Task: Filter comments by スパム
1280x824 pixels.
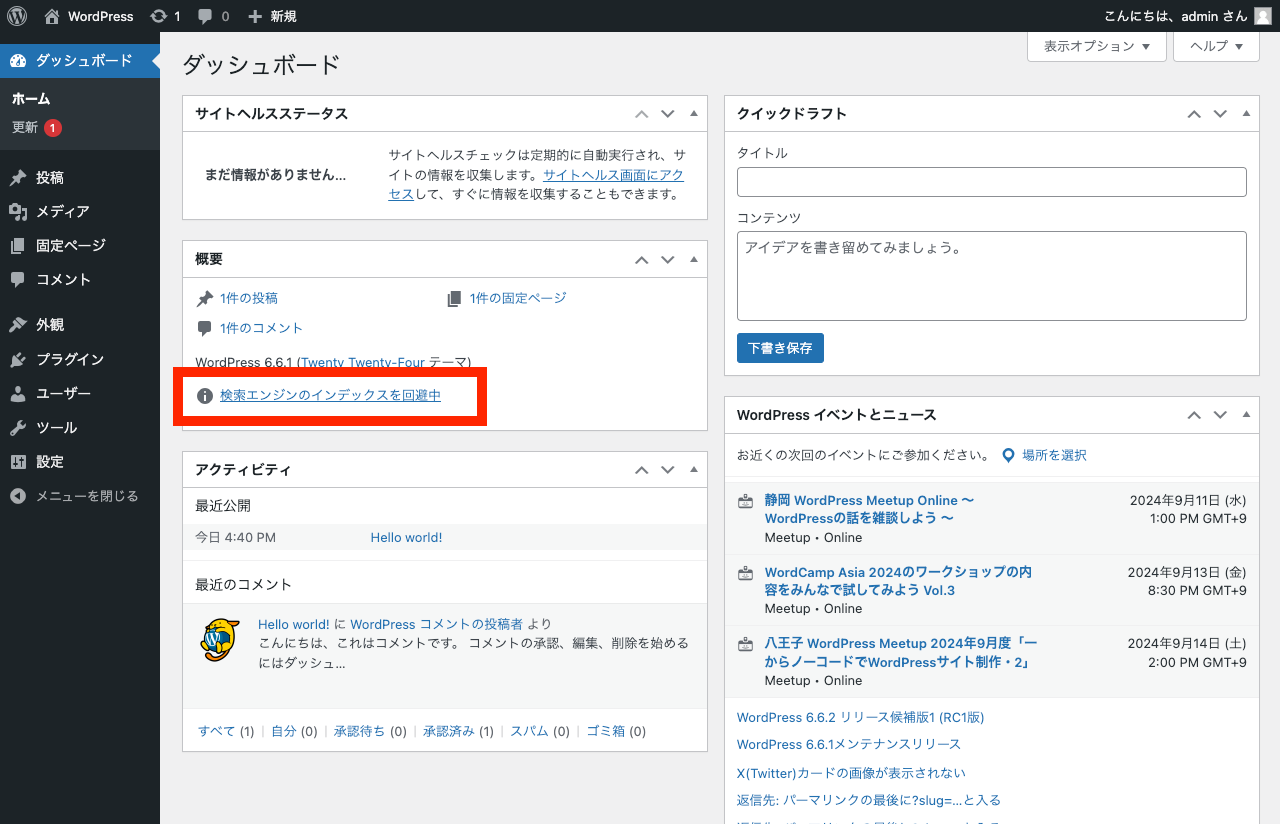Action: 529,731
